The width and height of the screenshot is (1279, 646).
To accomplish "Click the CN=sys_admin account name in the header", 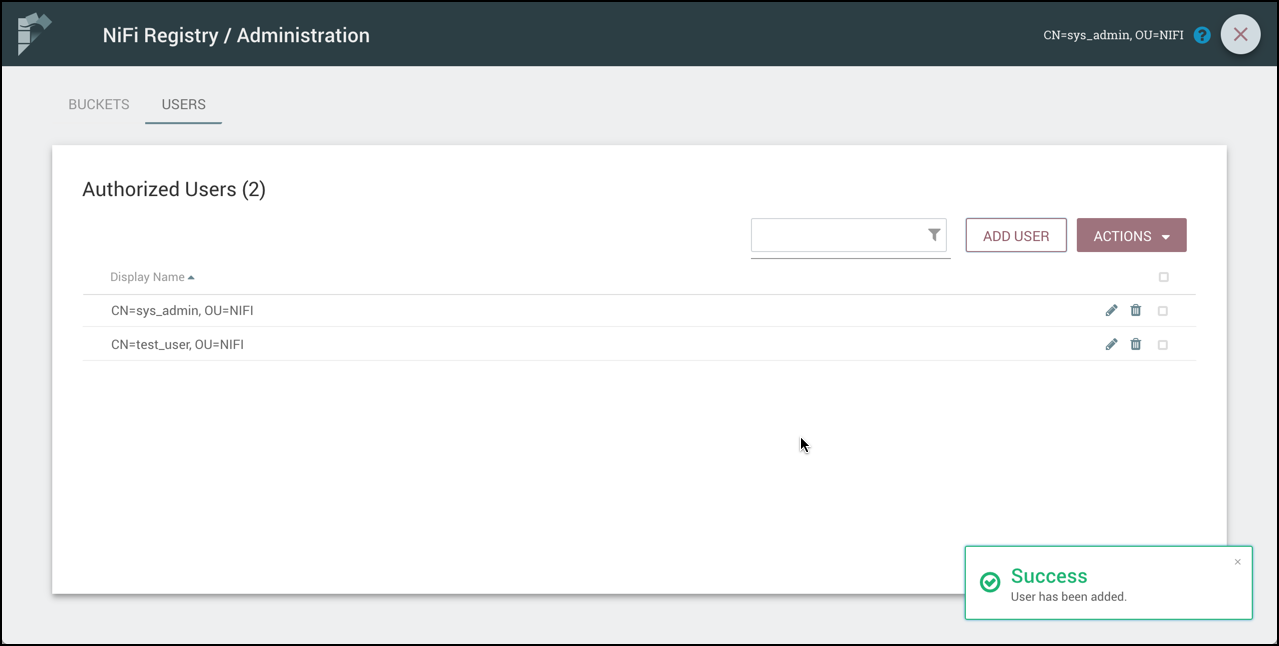I will click(x=1112, y=34).
